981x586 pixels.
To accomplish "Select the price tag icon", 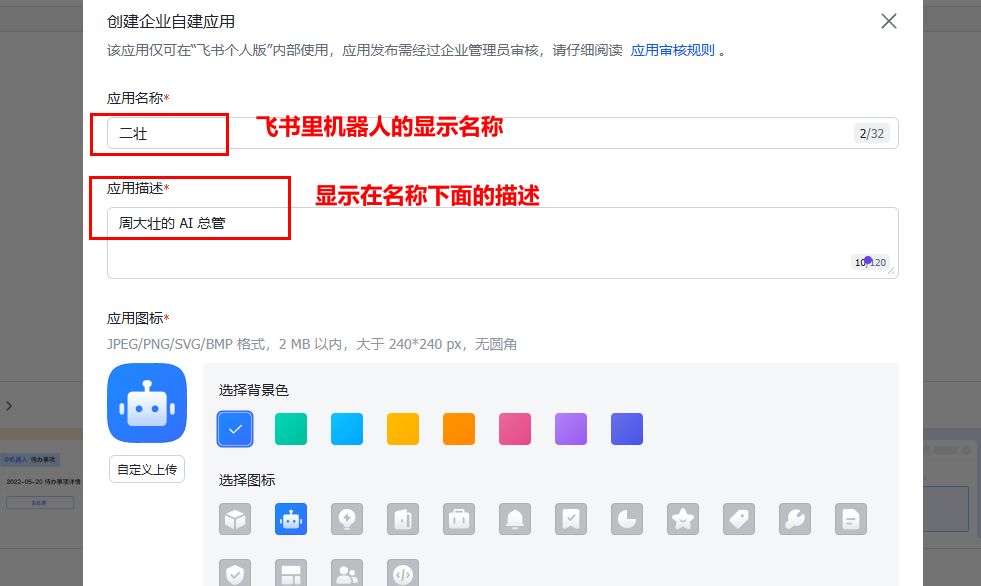I will tap(739, 519).
